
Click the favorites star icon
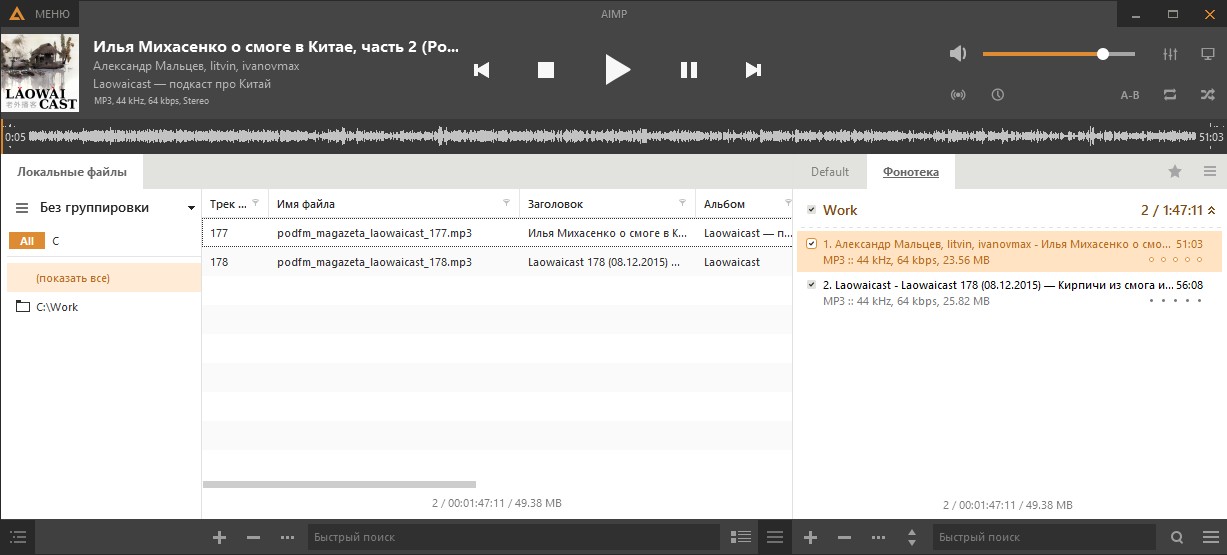click(x=1175, y=172)
